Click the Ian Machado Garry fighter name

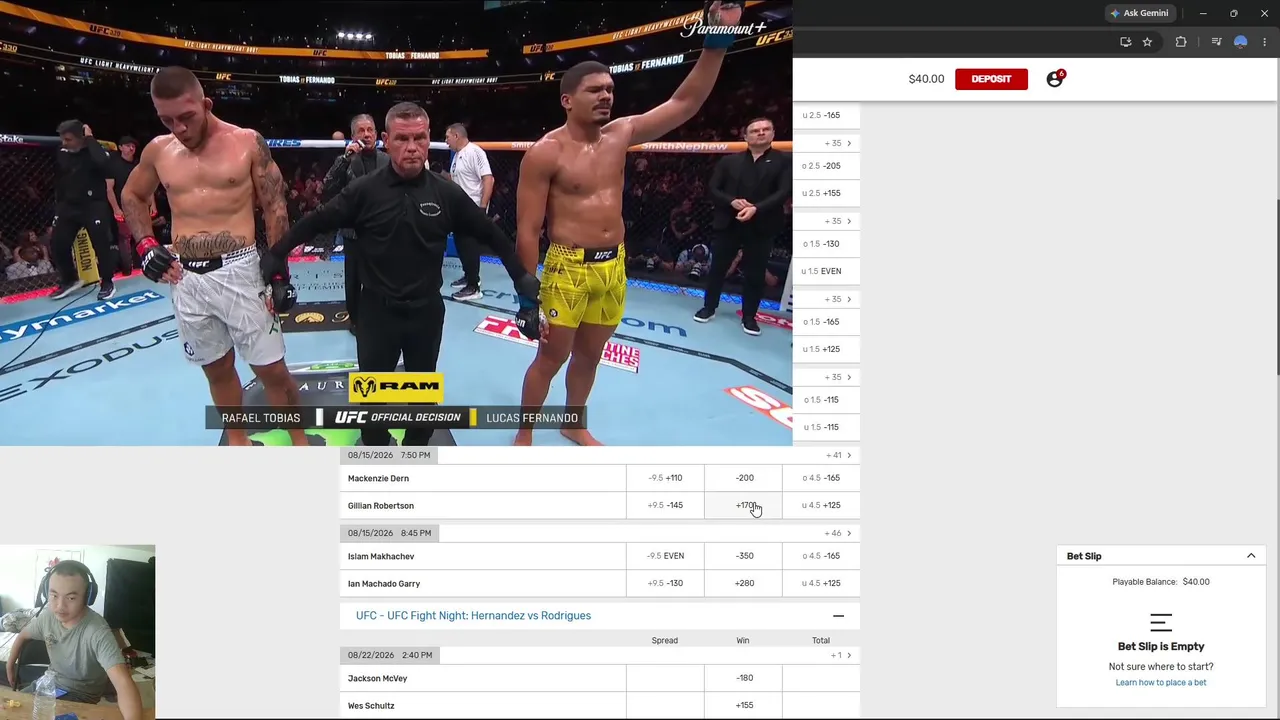click(384, 584)
